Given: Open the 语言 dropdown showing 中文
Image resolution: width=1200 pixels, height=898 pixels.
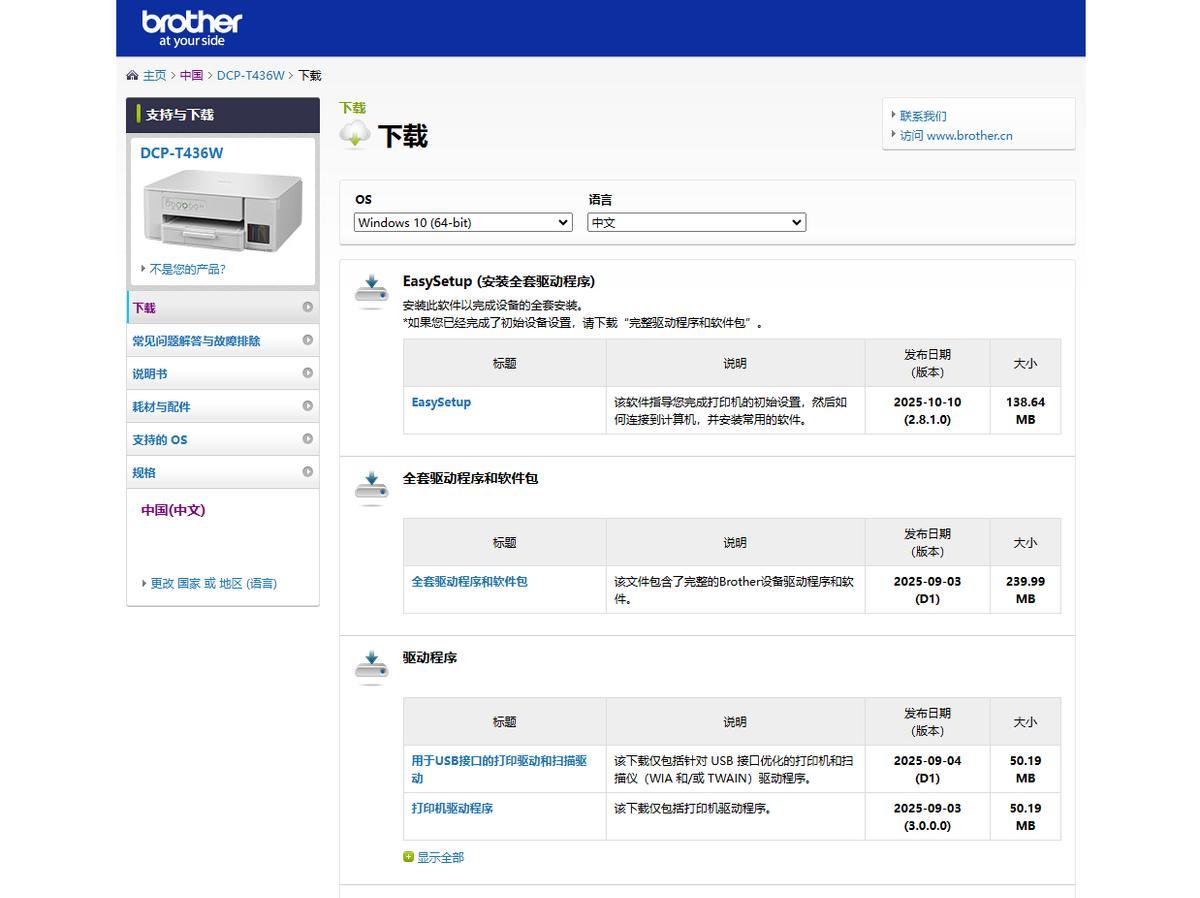Looking at the screenshot, I should coord(696,223).
